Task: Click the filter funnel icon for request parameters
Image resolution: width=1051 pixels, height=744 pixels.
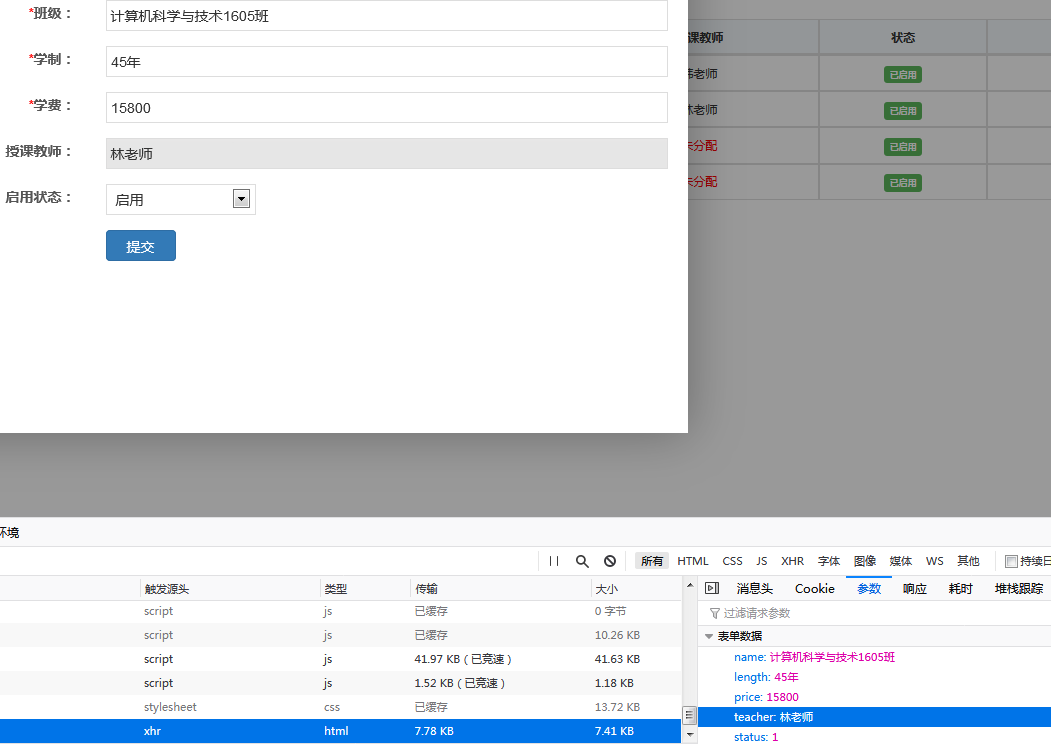Action: [715, 613]
